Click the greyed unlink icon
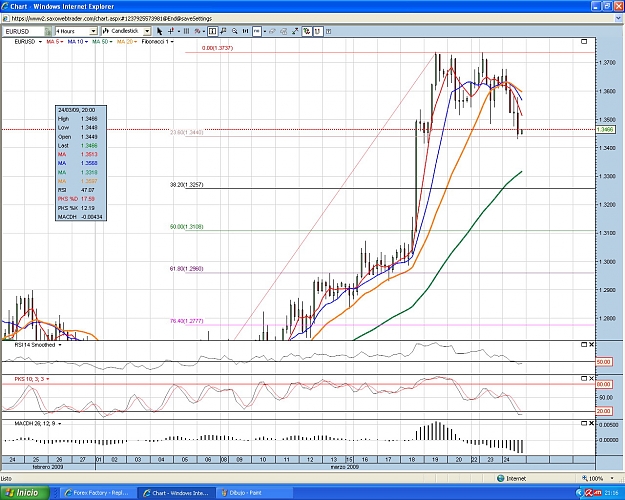This screenshot has height=500, width=625. point(284,31)
